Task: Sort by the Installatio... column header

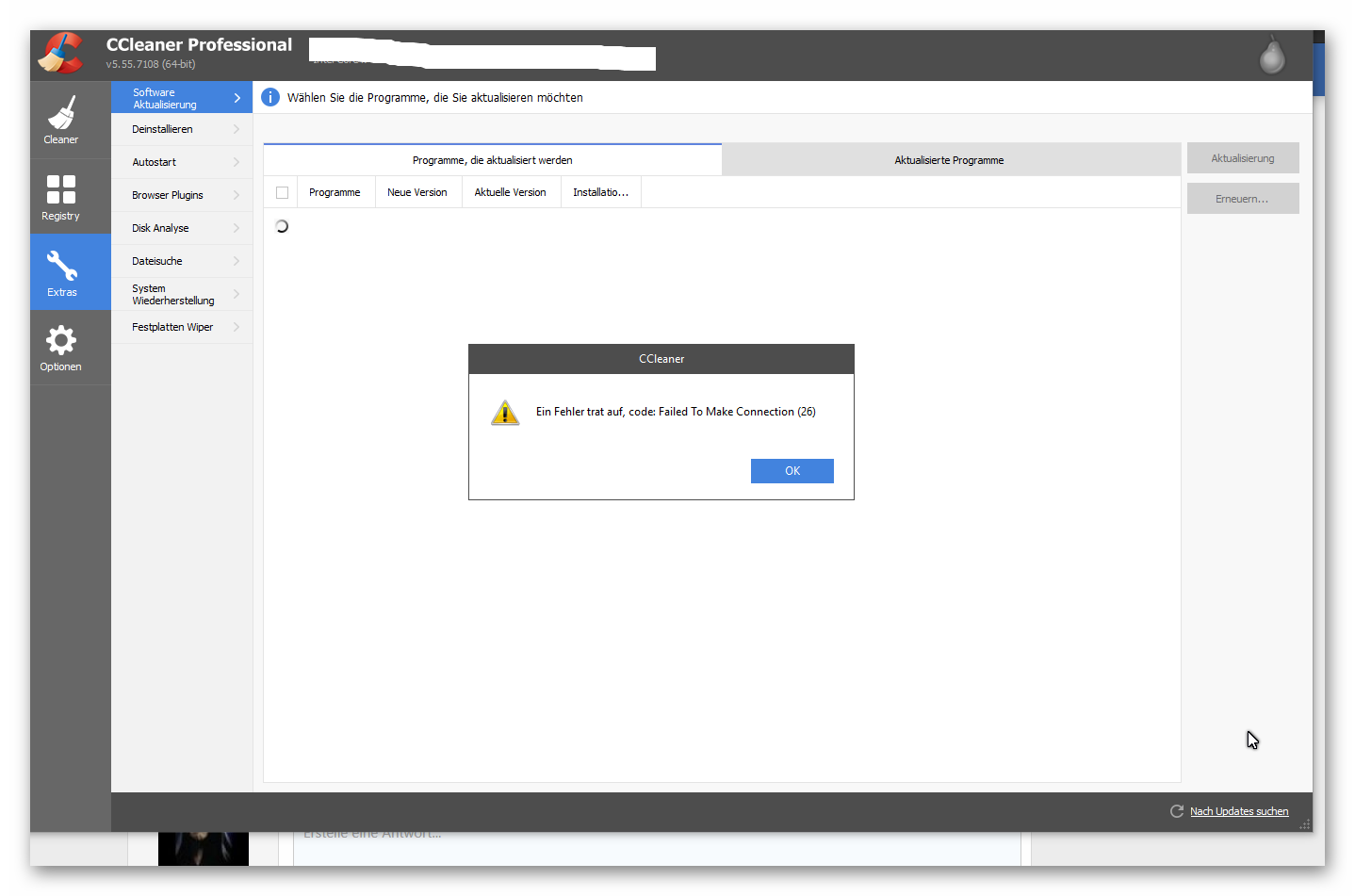Action: [x=601, y=192]
